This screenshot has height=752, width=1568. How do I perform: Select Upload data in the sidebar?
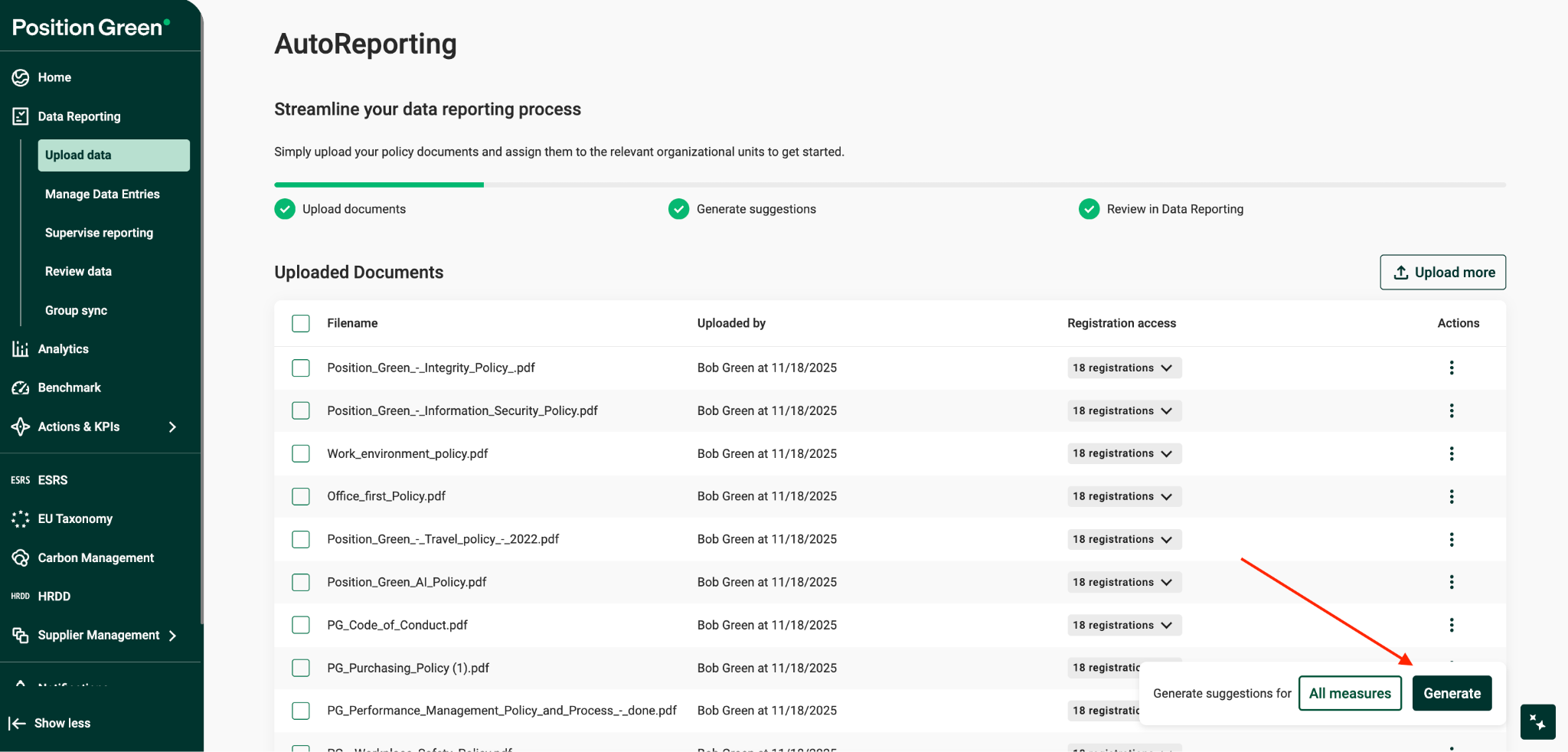pyautogui.click(x=114, y=155)
